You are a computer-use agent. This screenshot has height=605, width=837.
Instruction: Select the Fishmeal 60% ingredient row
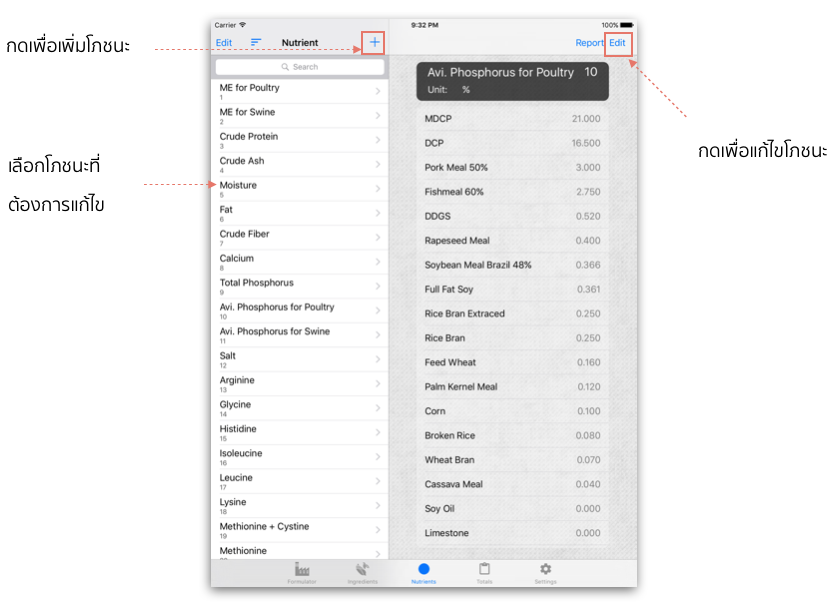coord(512,192)
